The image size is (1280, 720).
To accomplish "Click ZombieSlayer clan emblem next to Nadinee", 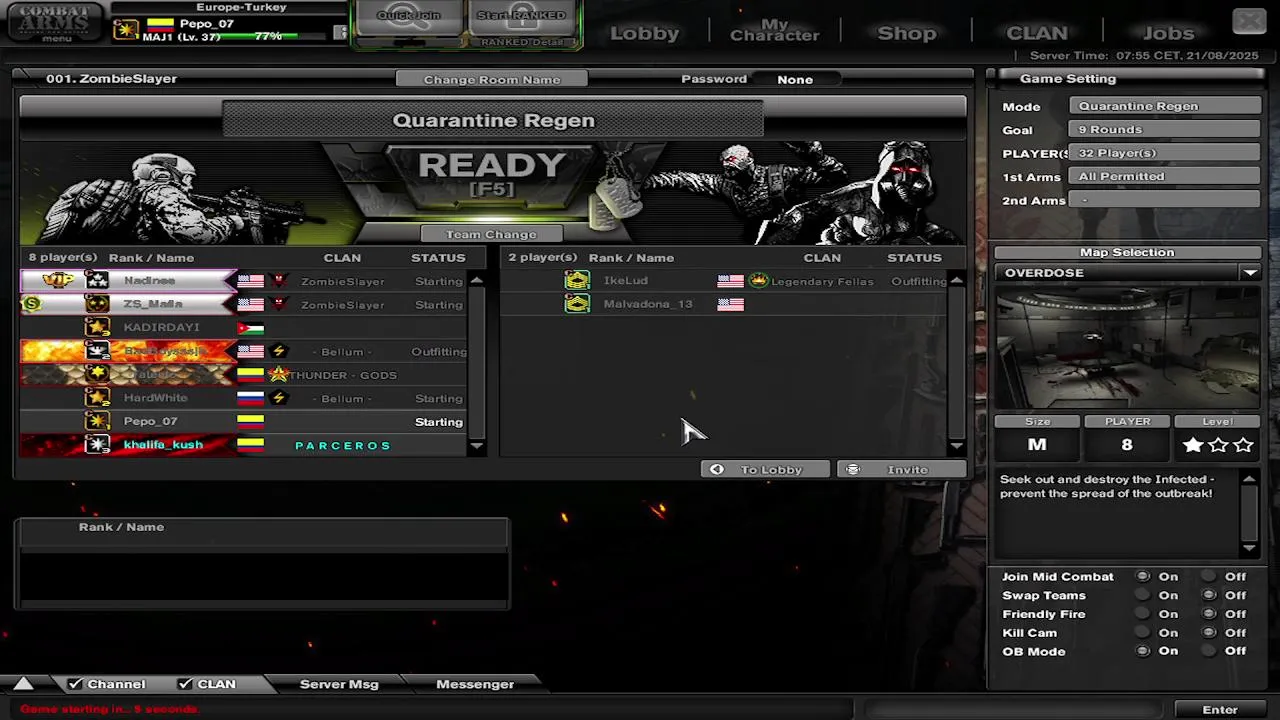I will coord(279,281).
